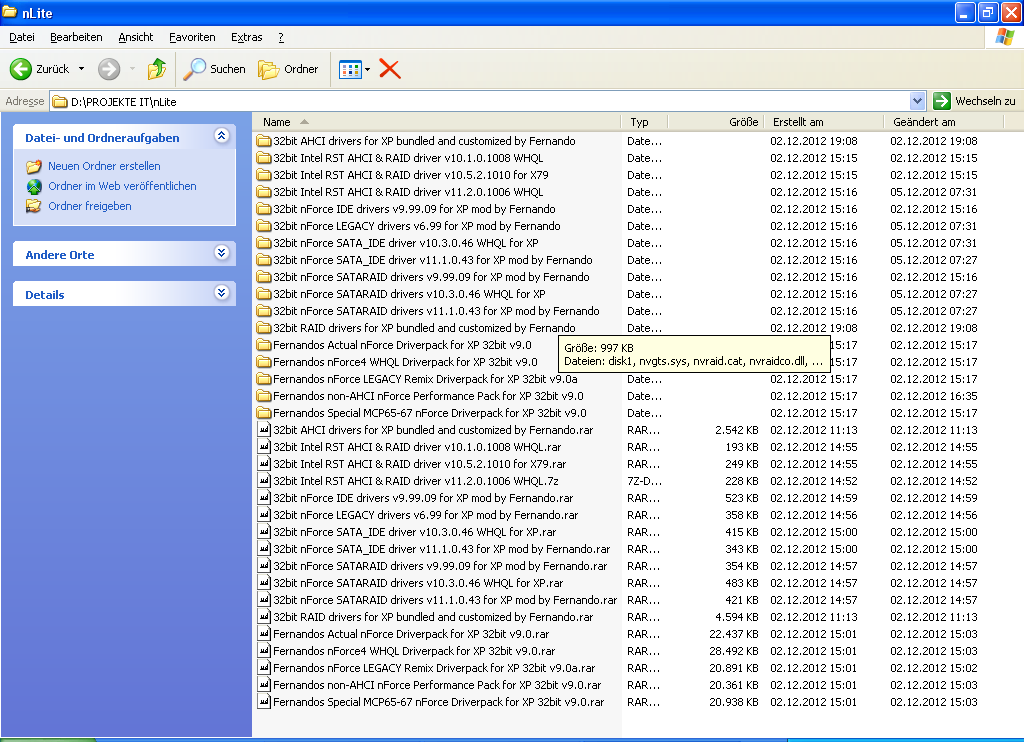This screenshot has height=742, width=1024.
Task: Sort by the Größe column header
Action: click(x=715, y=122)
